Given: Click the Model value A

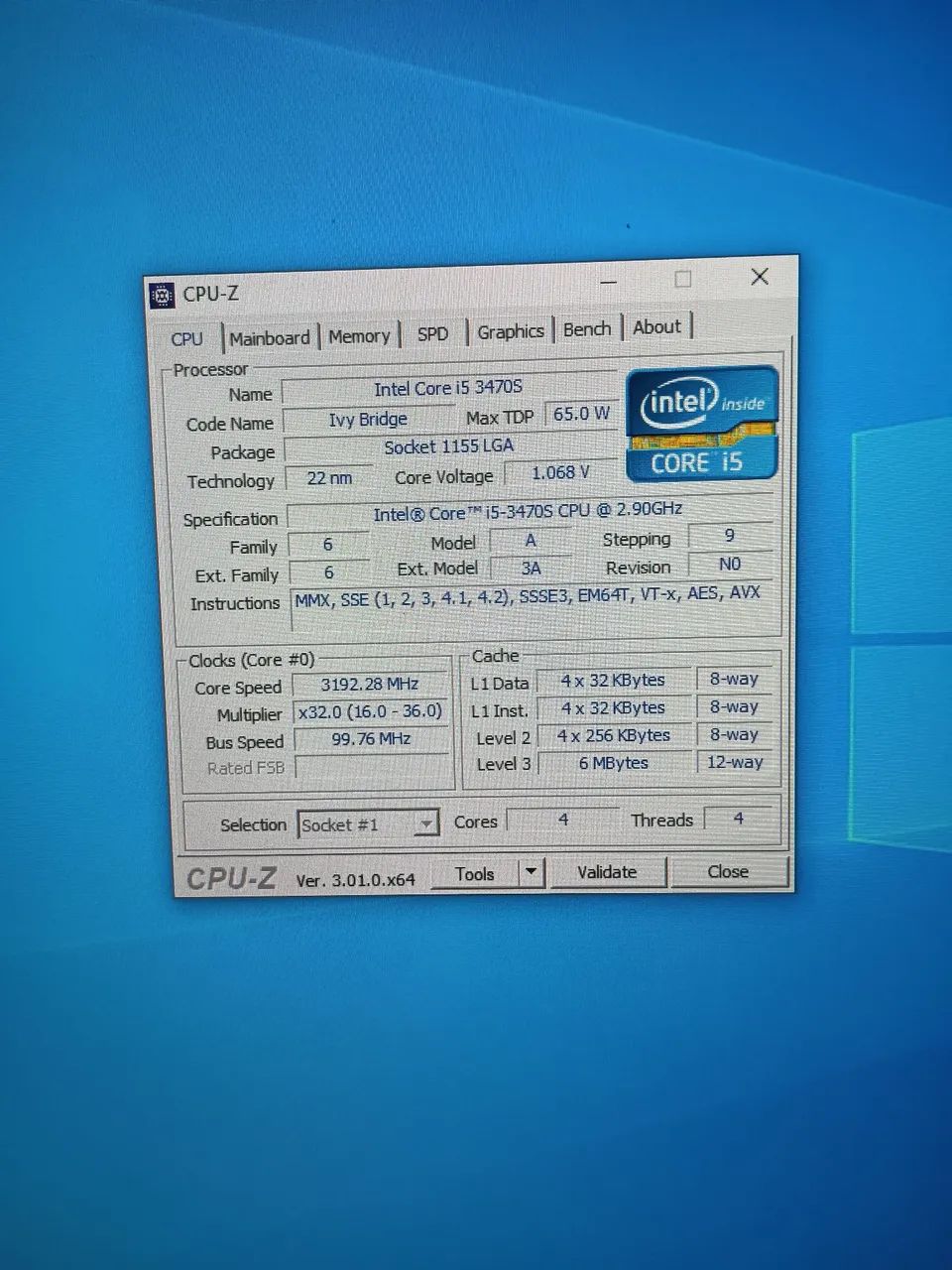Looking at the screenshot, I should [531, 541].
